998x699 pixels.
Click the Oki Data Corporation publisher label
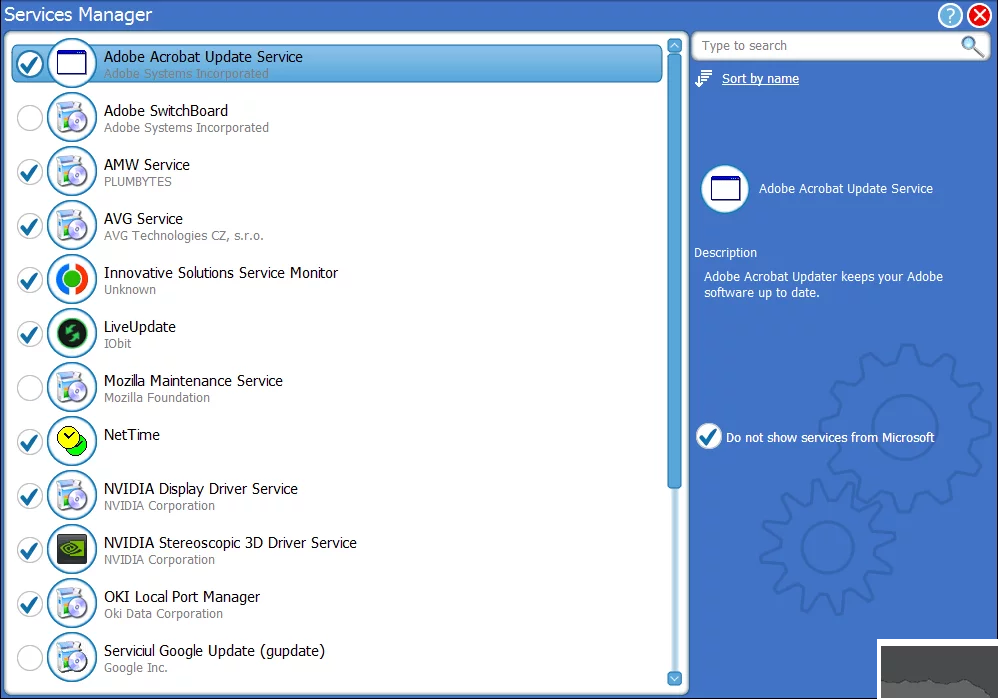click(x=163, y=614)
